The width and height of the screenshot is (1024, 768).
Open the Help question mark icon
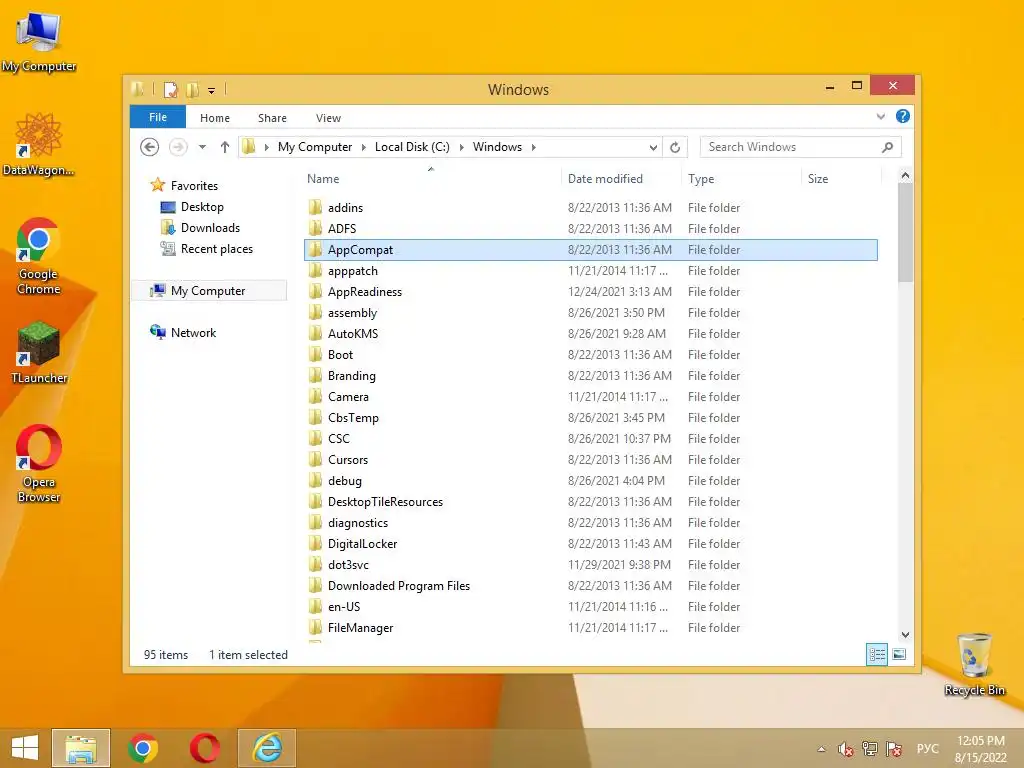[x=903, y=116]
